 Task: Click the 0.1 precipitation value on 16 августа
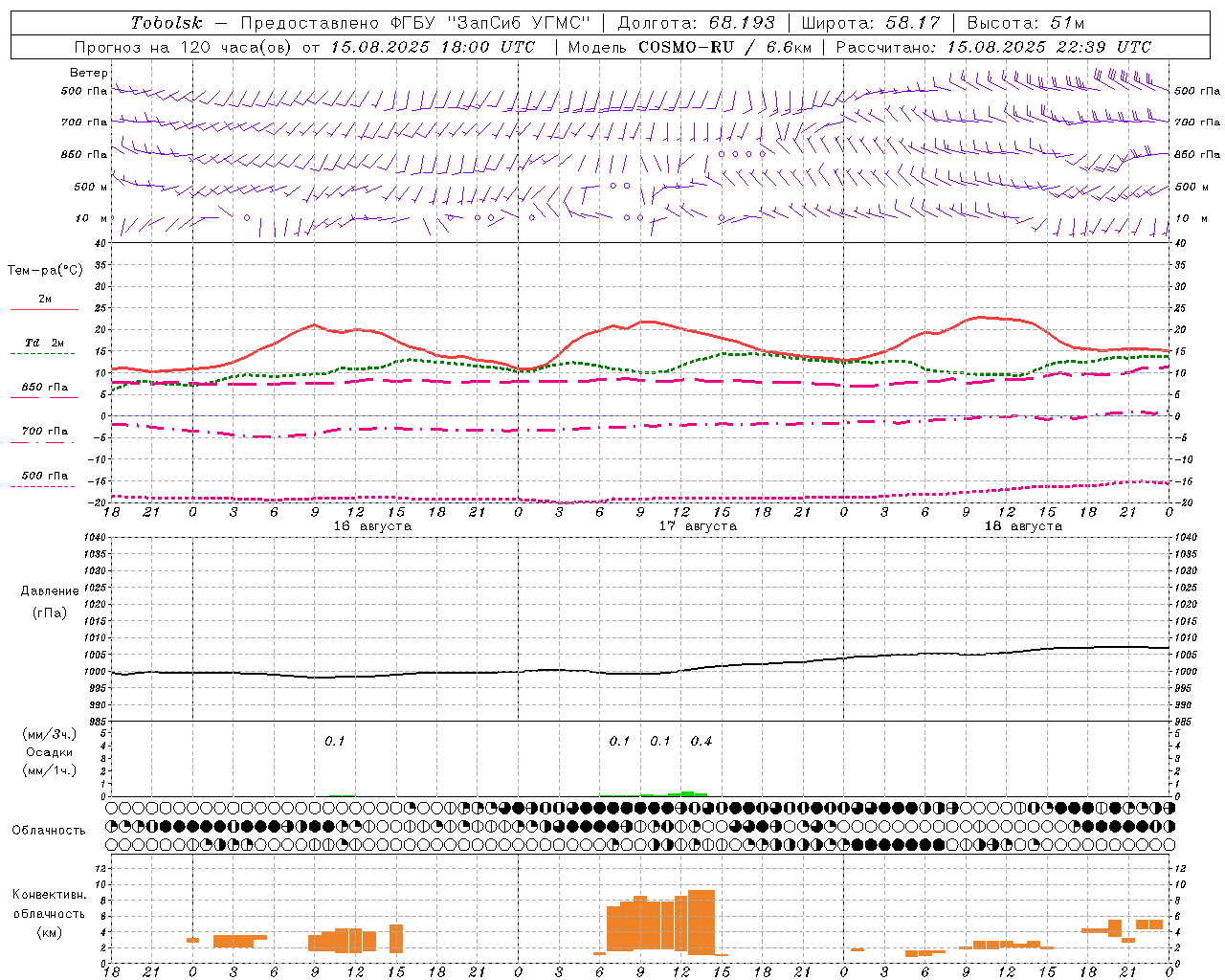(x=334, y=742)
